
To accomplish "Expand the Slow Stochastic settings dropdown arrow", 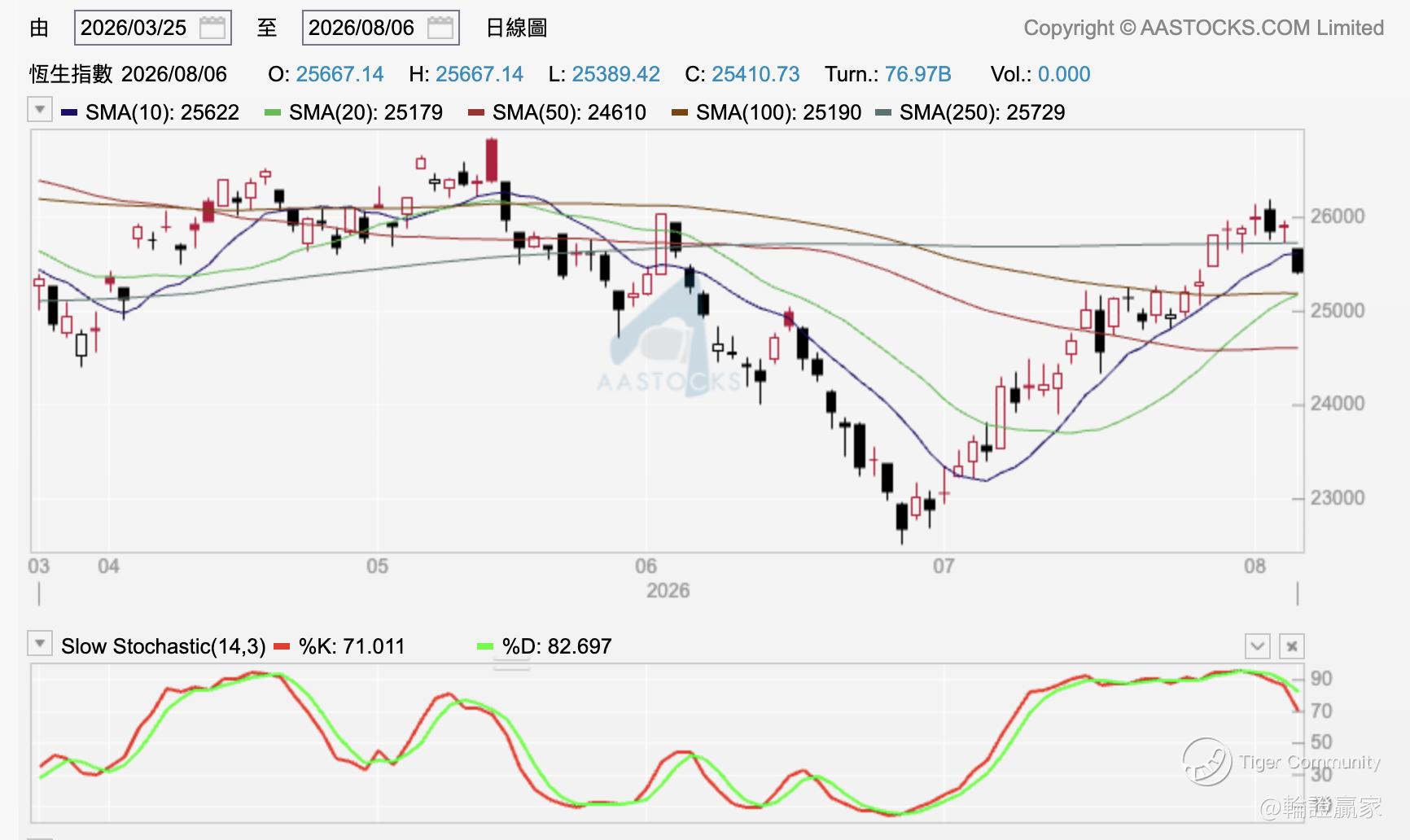I will point(40,644).
